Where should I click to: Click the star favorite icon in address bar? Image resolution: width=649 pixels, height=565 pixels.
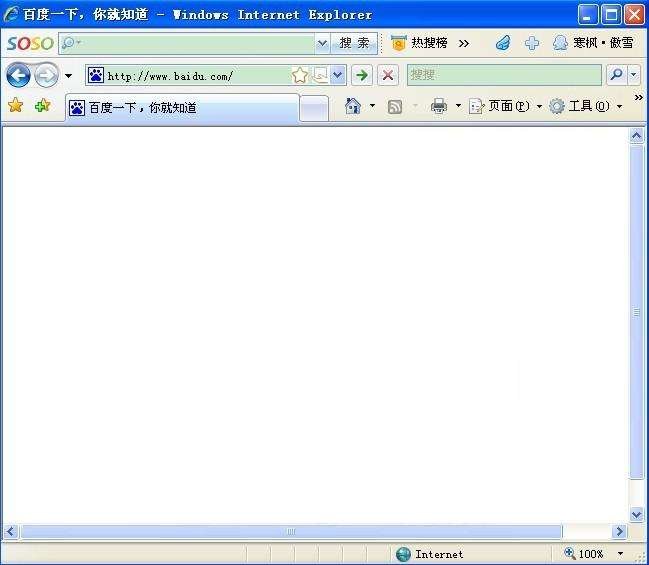click(300, 75)
